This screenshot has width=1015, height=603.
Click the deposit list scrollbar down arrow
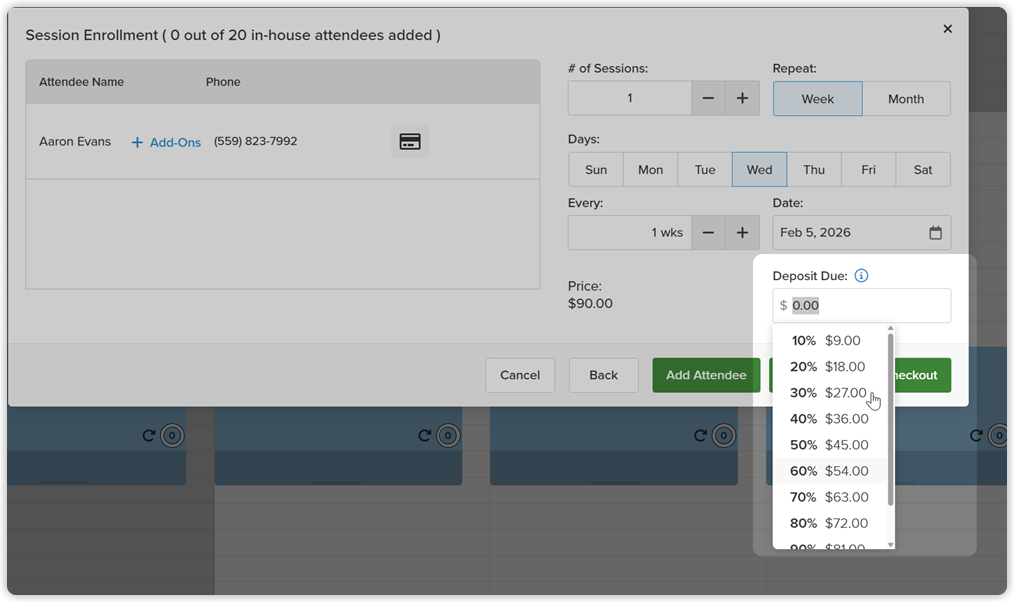coord(891,545)
